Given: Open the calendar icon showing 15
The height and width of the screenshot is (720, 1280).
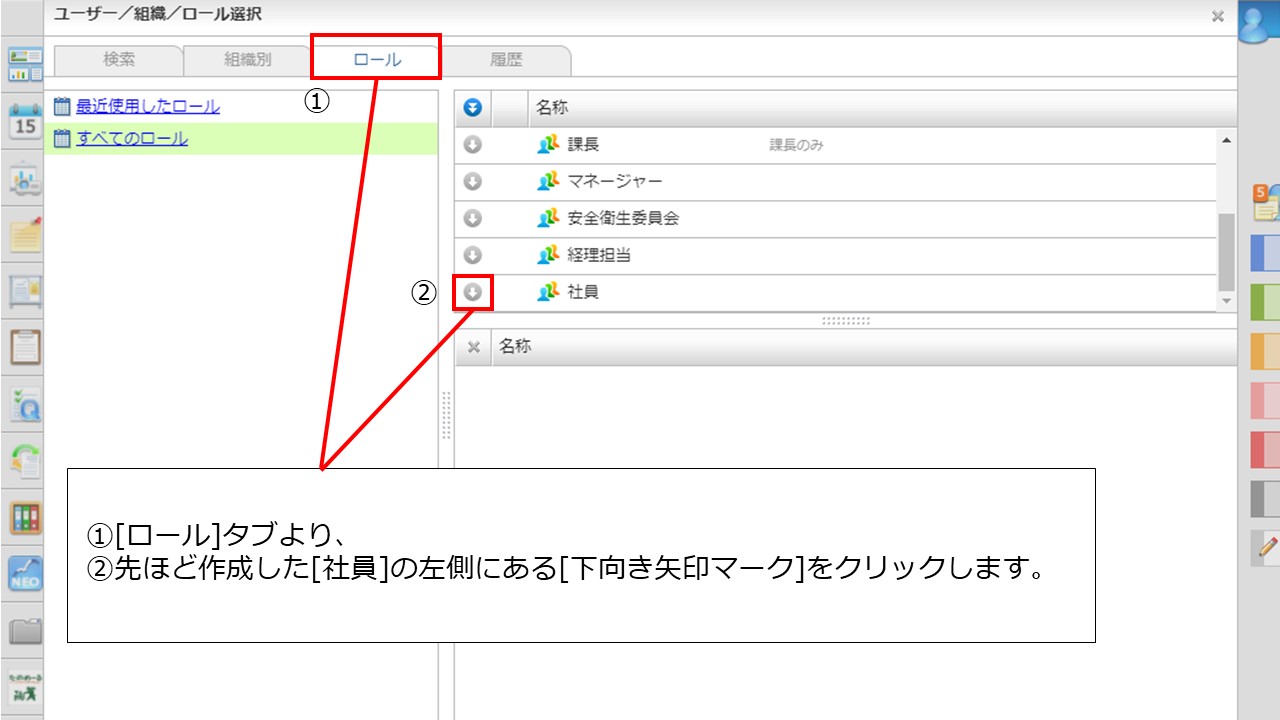Looking at the screenshot, I should coord(24,122).
